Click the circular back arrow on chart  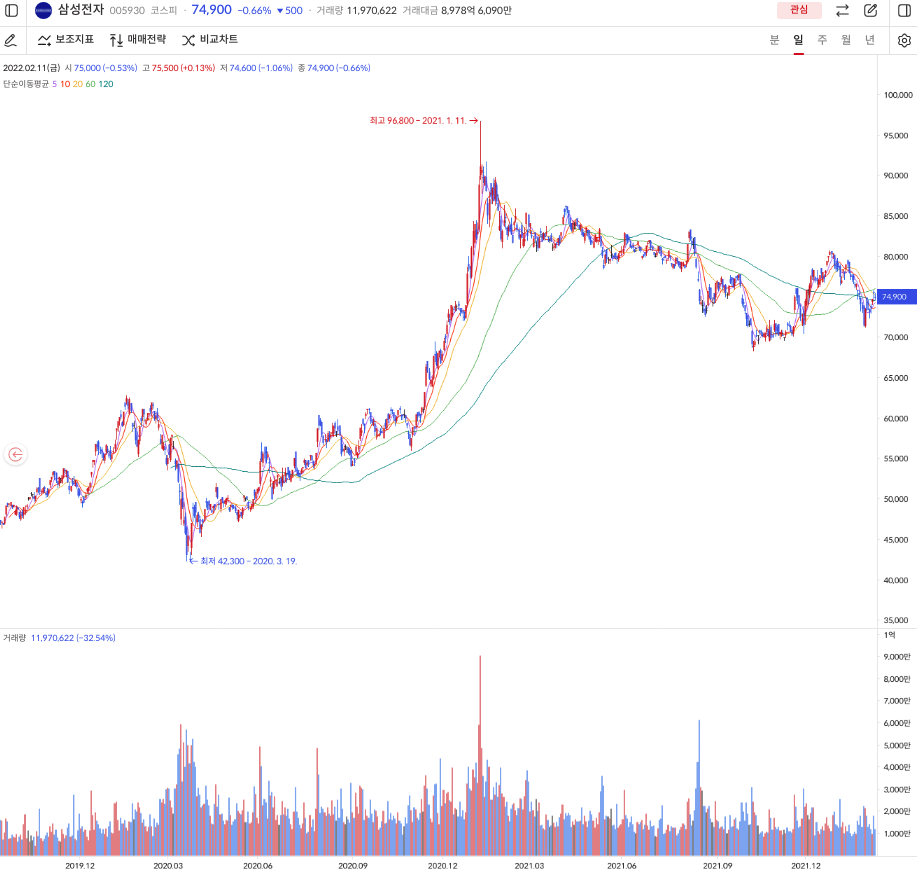click(x=16, y=454)
